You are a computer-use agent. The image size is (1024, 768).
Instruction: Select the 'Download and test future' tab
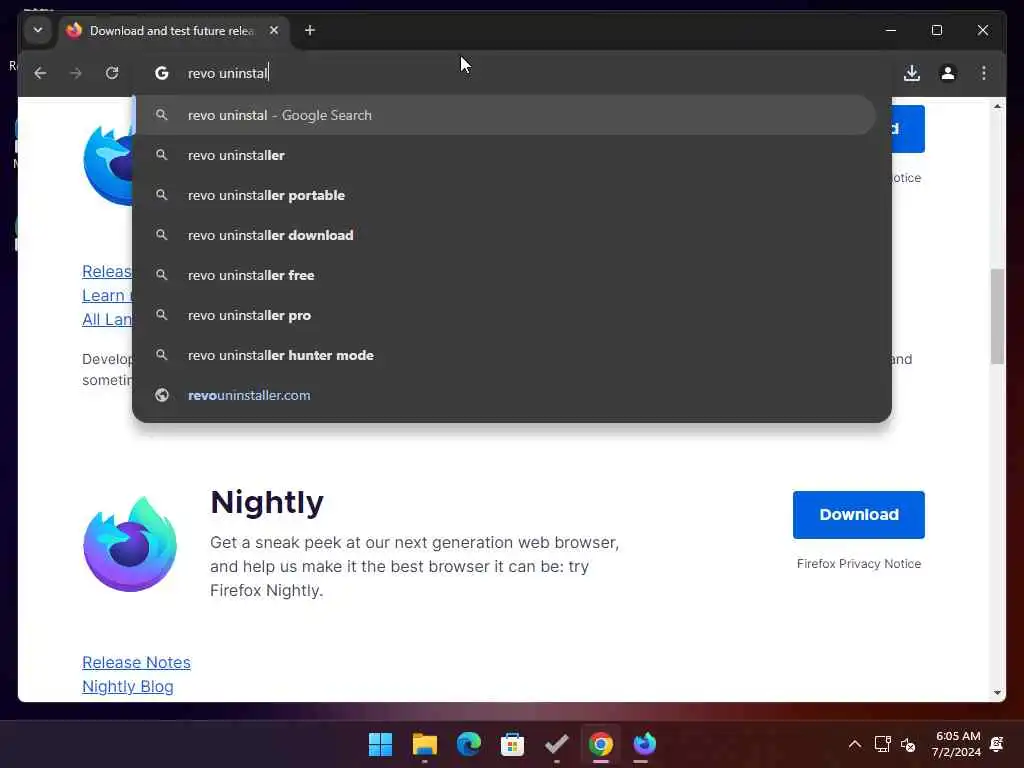point(174,31)
